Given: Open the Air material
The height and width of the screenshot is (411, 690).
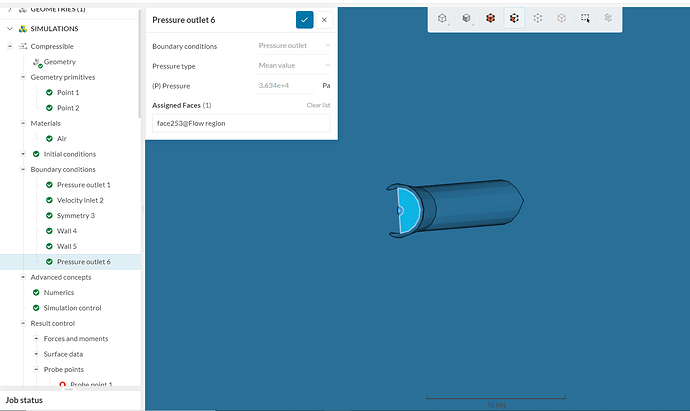Looking at the screenshot, I should (62, 139).
